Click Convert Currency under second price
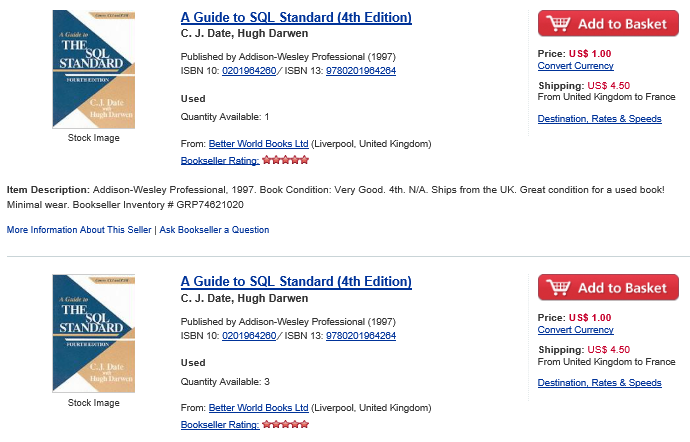The image size is (690, 442). [576, 330]
